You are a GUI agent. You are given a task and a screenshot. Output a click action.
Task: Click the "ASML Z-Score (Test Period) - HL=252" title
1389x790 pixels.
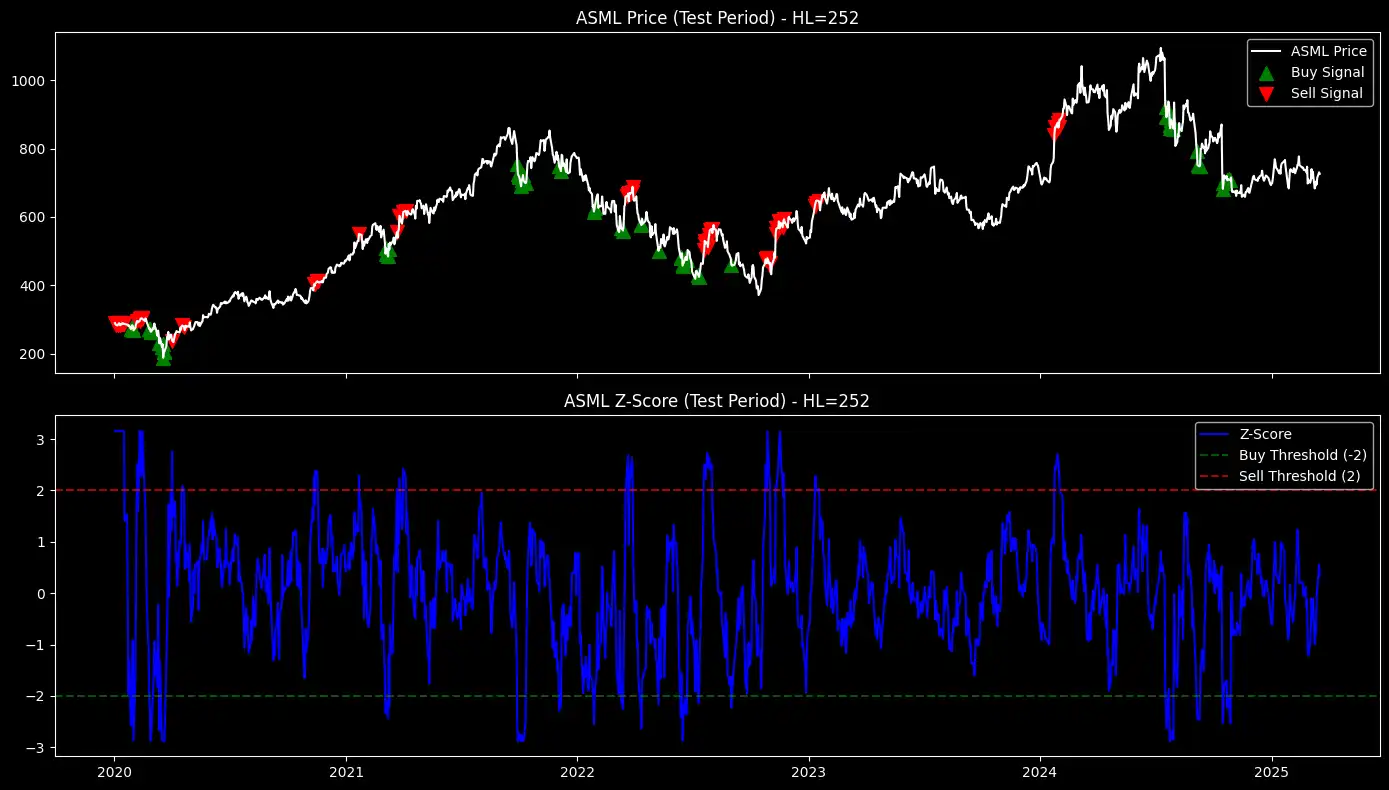pyautogui.click(x=716, y=401)
